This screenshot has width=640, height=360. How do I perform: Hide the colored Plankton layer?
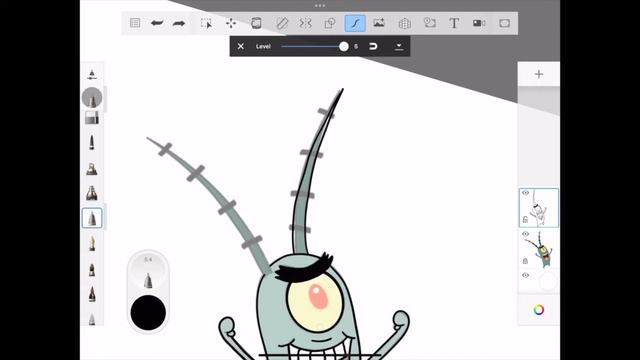coord(525,234)
